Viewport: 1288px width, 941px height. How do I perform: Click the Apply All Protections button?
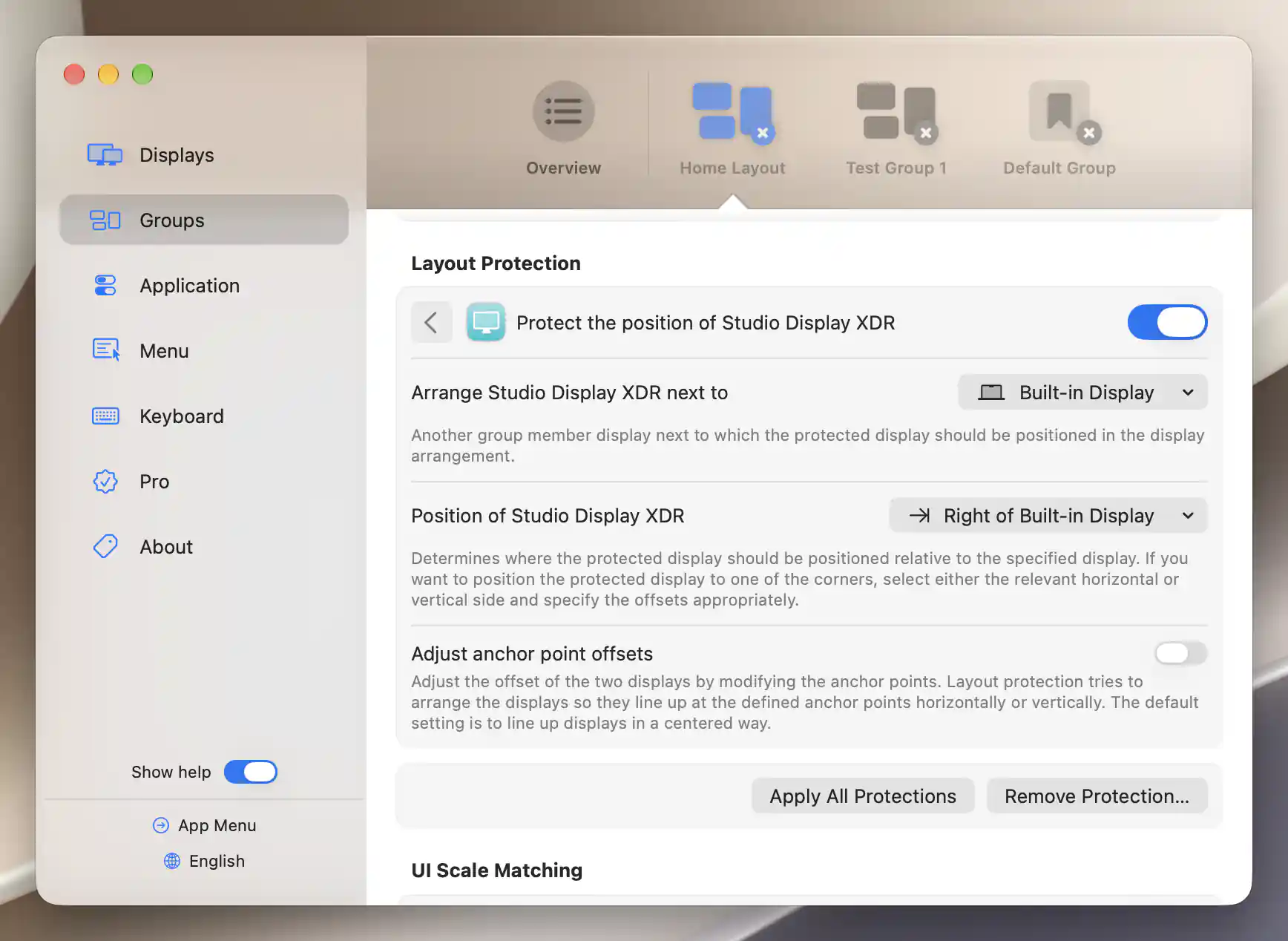click(x=863, y=796)
